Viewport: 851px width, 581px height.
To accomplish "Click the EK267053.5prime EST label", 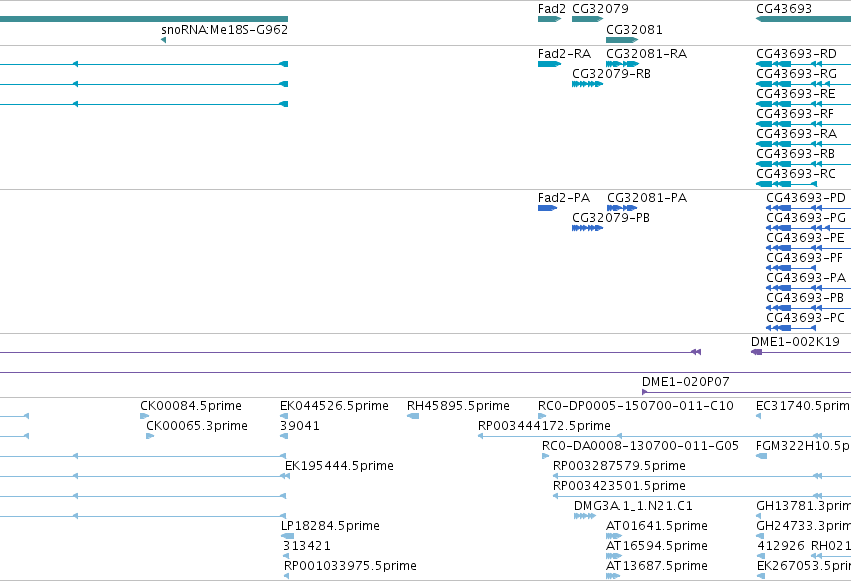I will click(x=804, y=566).
